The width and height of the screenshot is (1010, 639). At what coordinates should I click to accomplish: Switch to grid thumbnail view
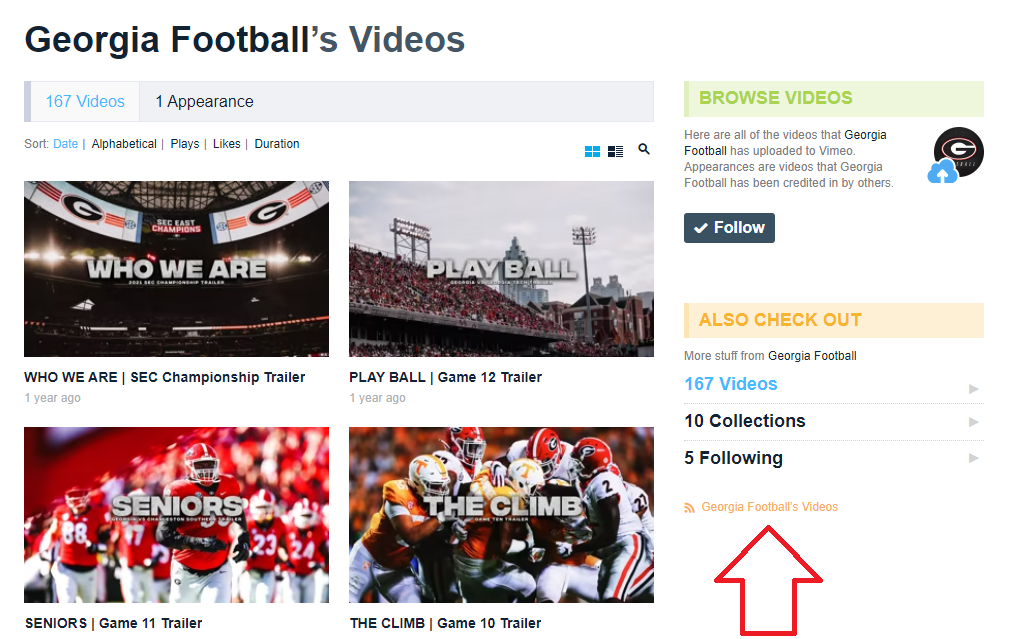[592, 151]
